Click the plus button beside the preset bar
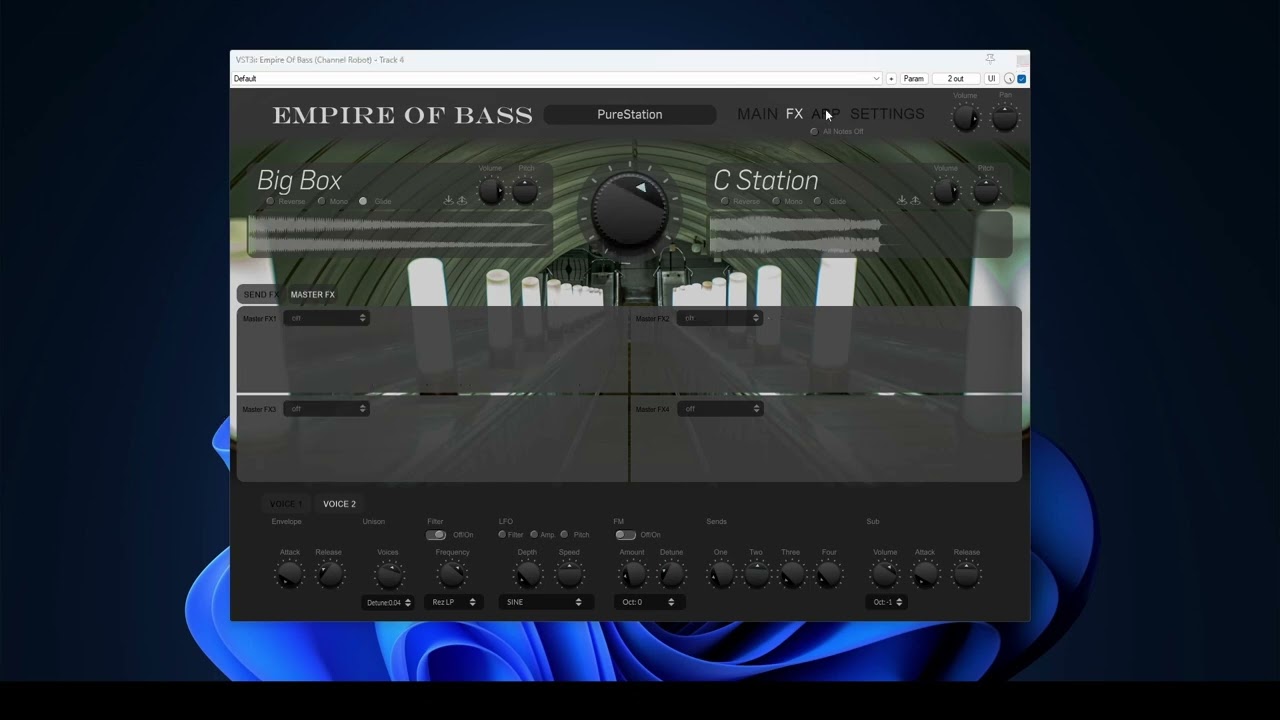 pos(891,79)
